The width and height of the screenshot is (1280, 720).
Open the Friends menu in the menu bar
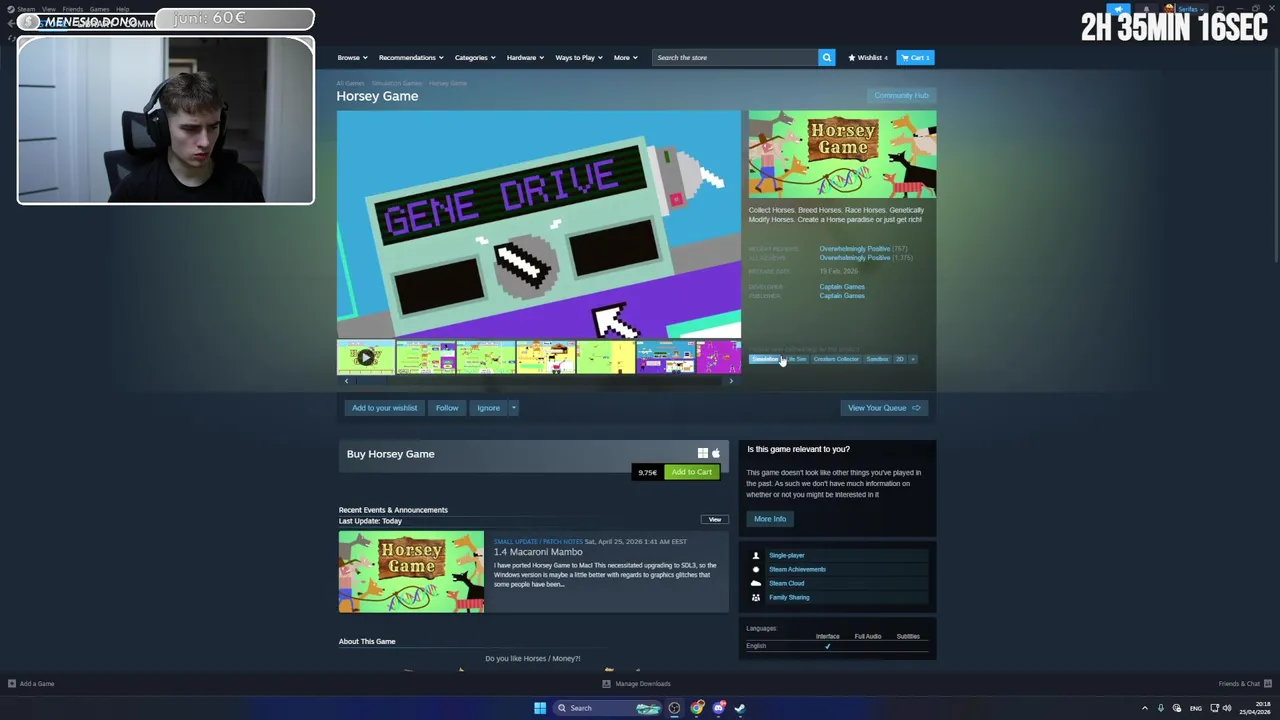(73, 9)
